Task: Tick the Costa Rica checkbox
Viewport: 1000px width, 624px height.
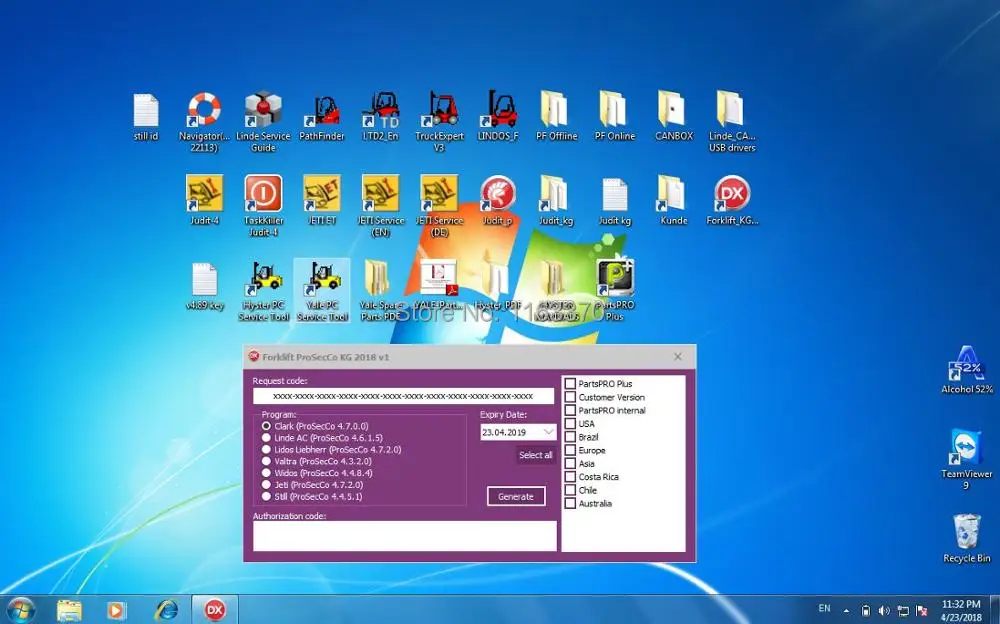Action: tap(570, 477)
